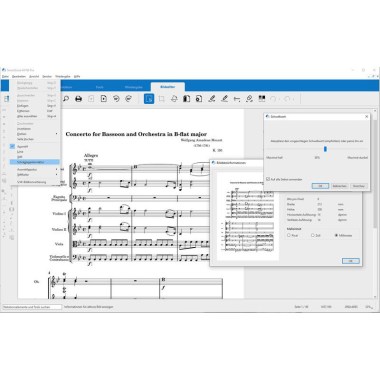The width and height of the screenshot is (380, 380).
Task: Click the rotate-left page icon
Action: pos(116,99)
